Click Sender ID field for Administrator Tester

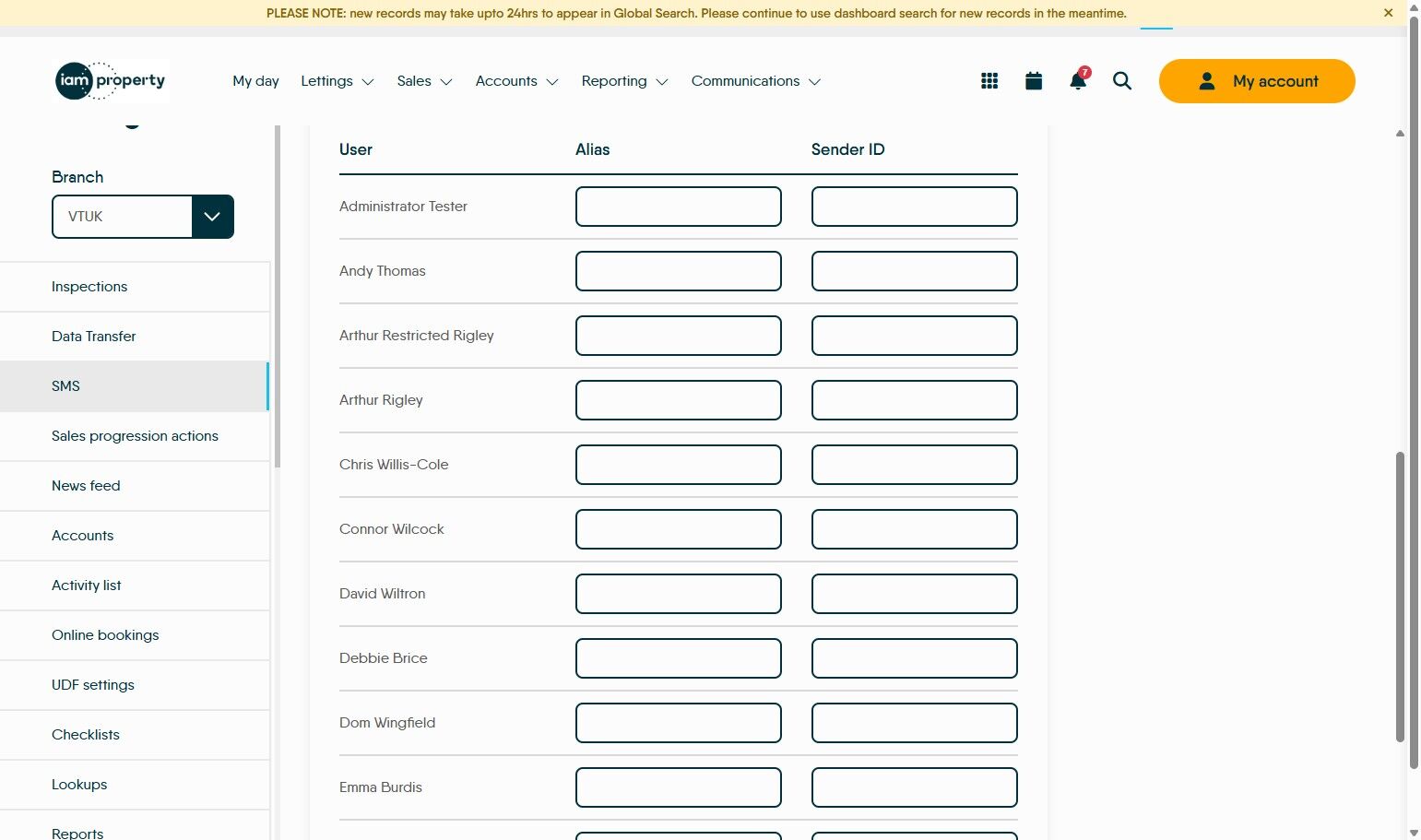tap(915, 207)
